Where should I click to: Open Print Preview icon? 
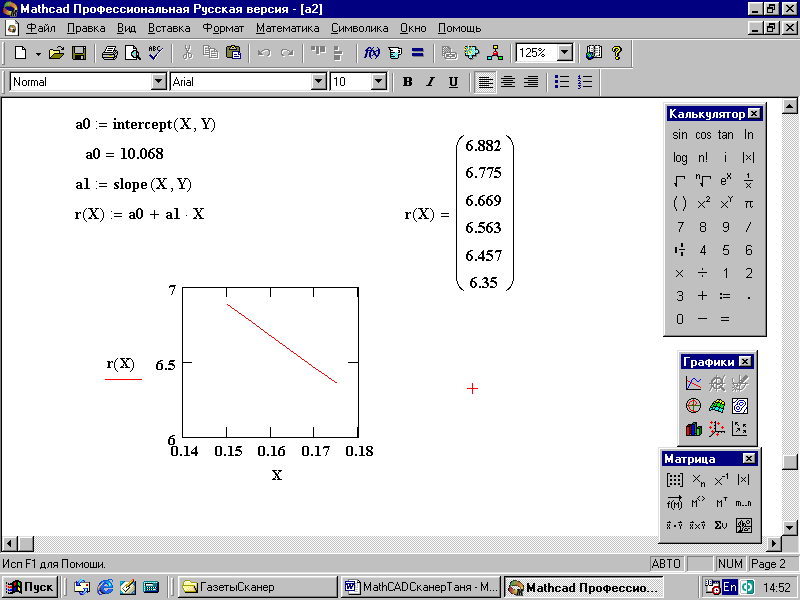[x=133, y=53]
